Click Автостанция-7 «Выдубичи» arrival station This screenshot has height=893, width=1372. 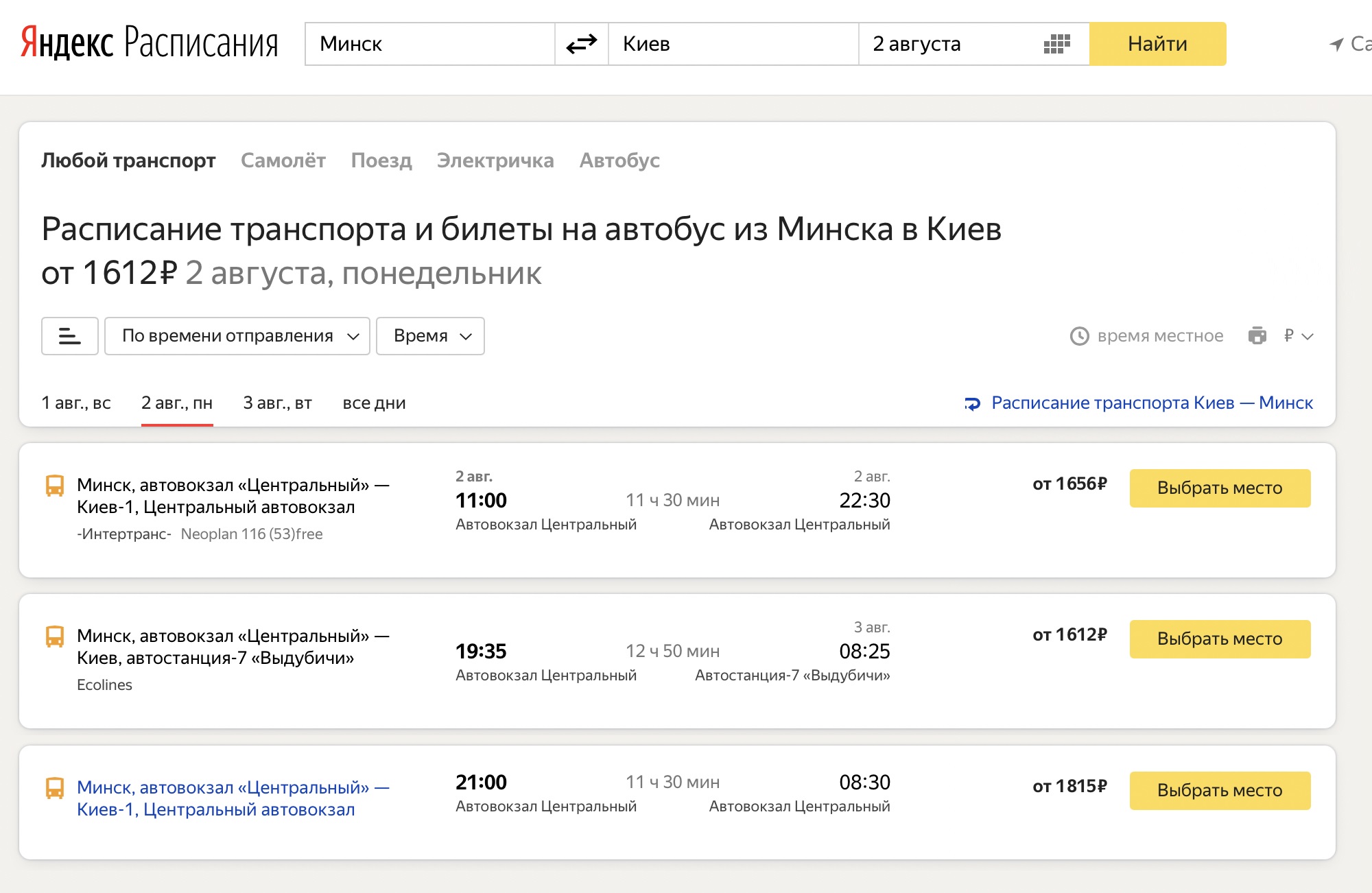tap(792, 676)
